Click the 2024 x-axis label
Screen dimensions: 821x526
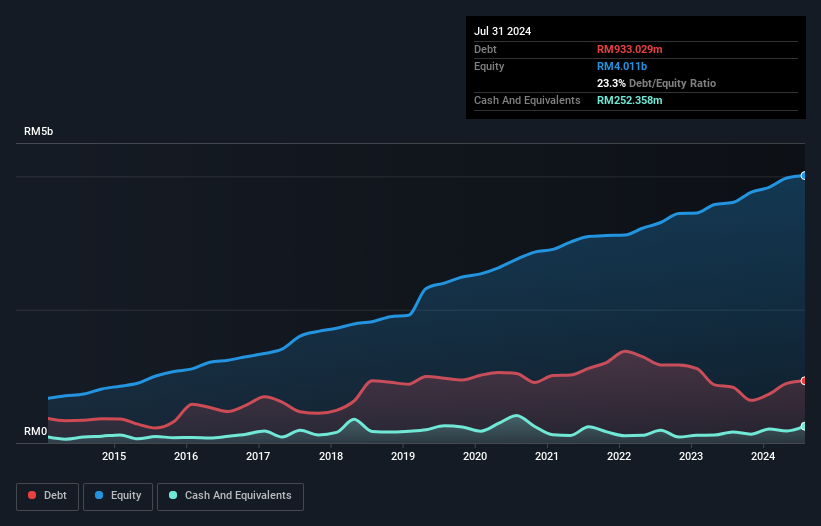pyautogui.click(x=763, y=456)
